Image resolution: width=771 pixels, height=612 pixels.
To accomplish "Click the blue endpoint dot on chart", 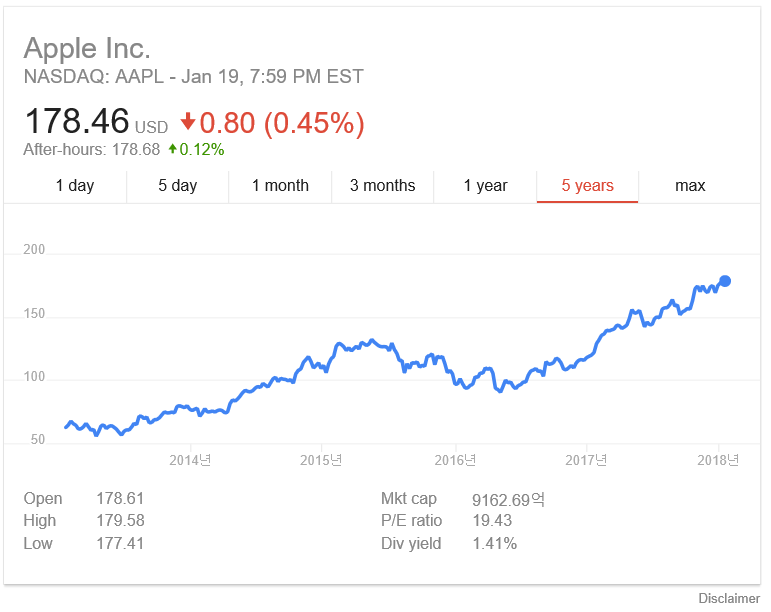I will 725,281.
